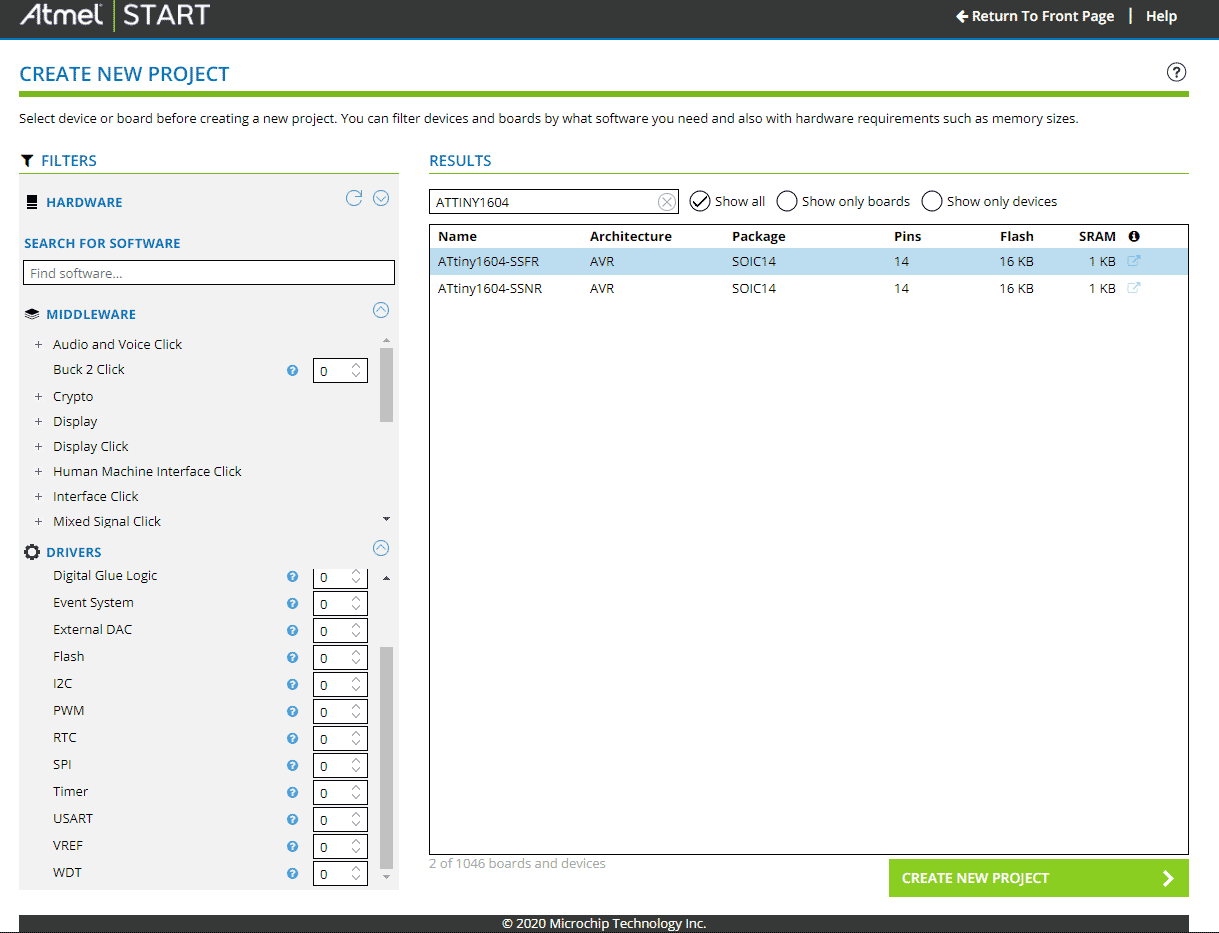This screenshot has height=933, width=1219.
Task: Collapse the Drivers section
Action: coord(381,548)
